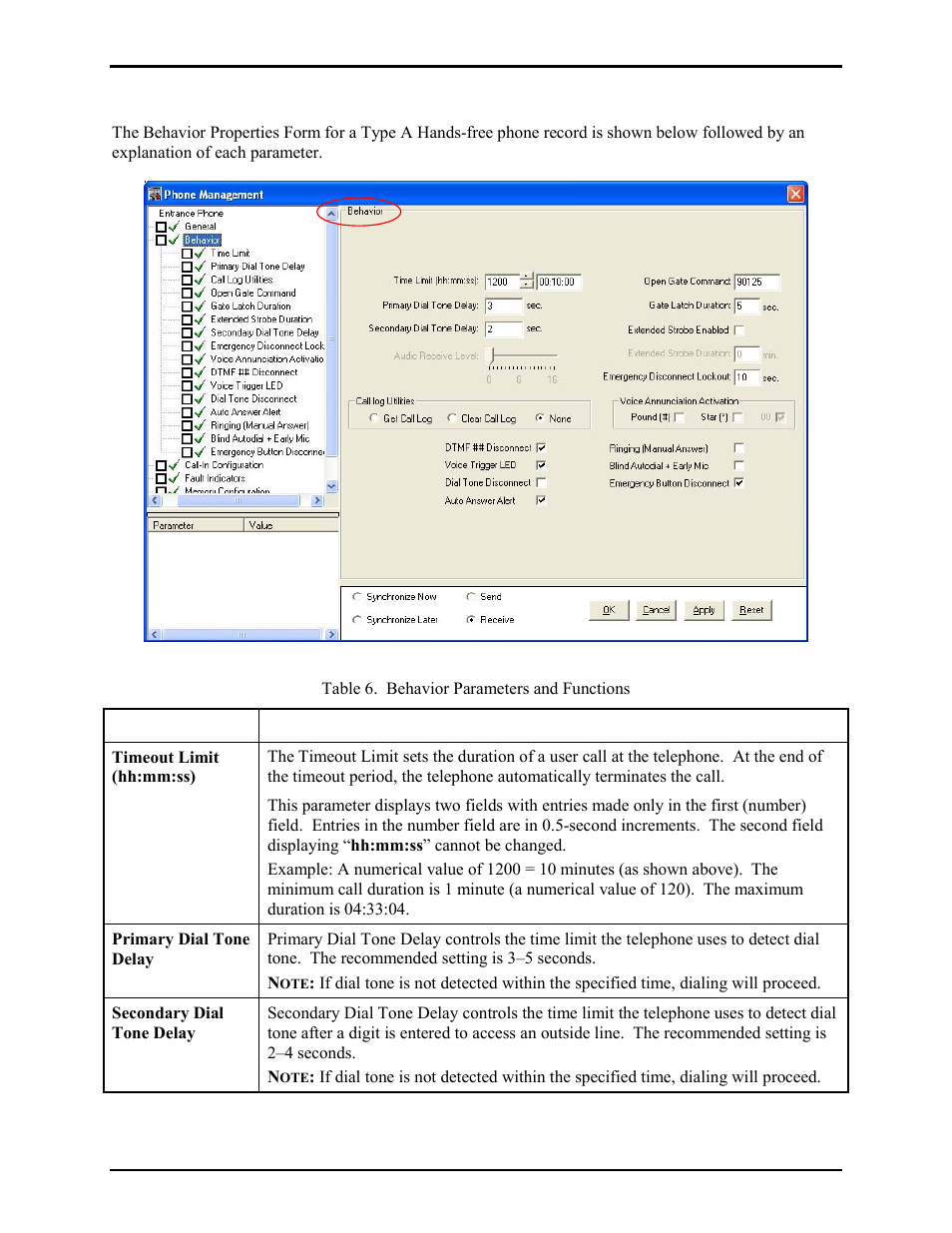952x1233 pixels.
Task: Select DTMF ## Disconnect tree item
Action: point(254,372)
